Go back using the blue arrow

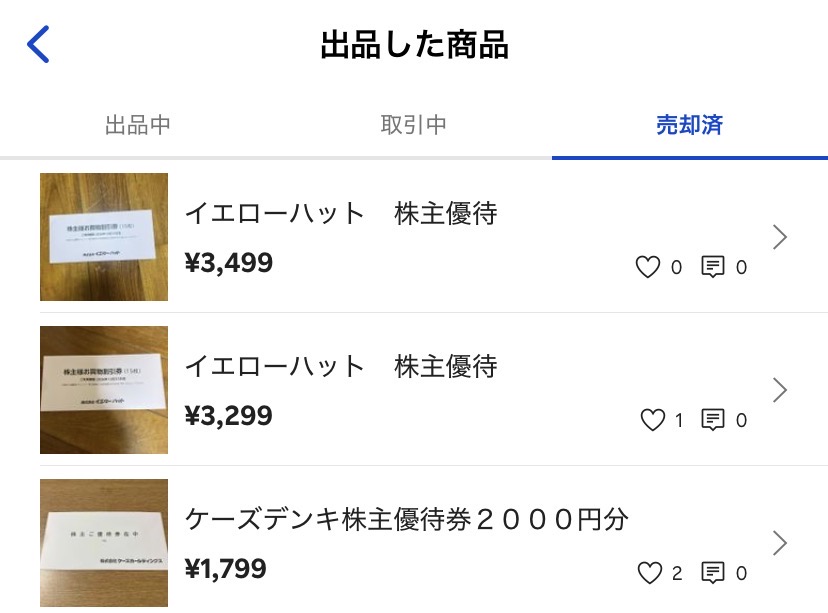(x=38, y=45)
